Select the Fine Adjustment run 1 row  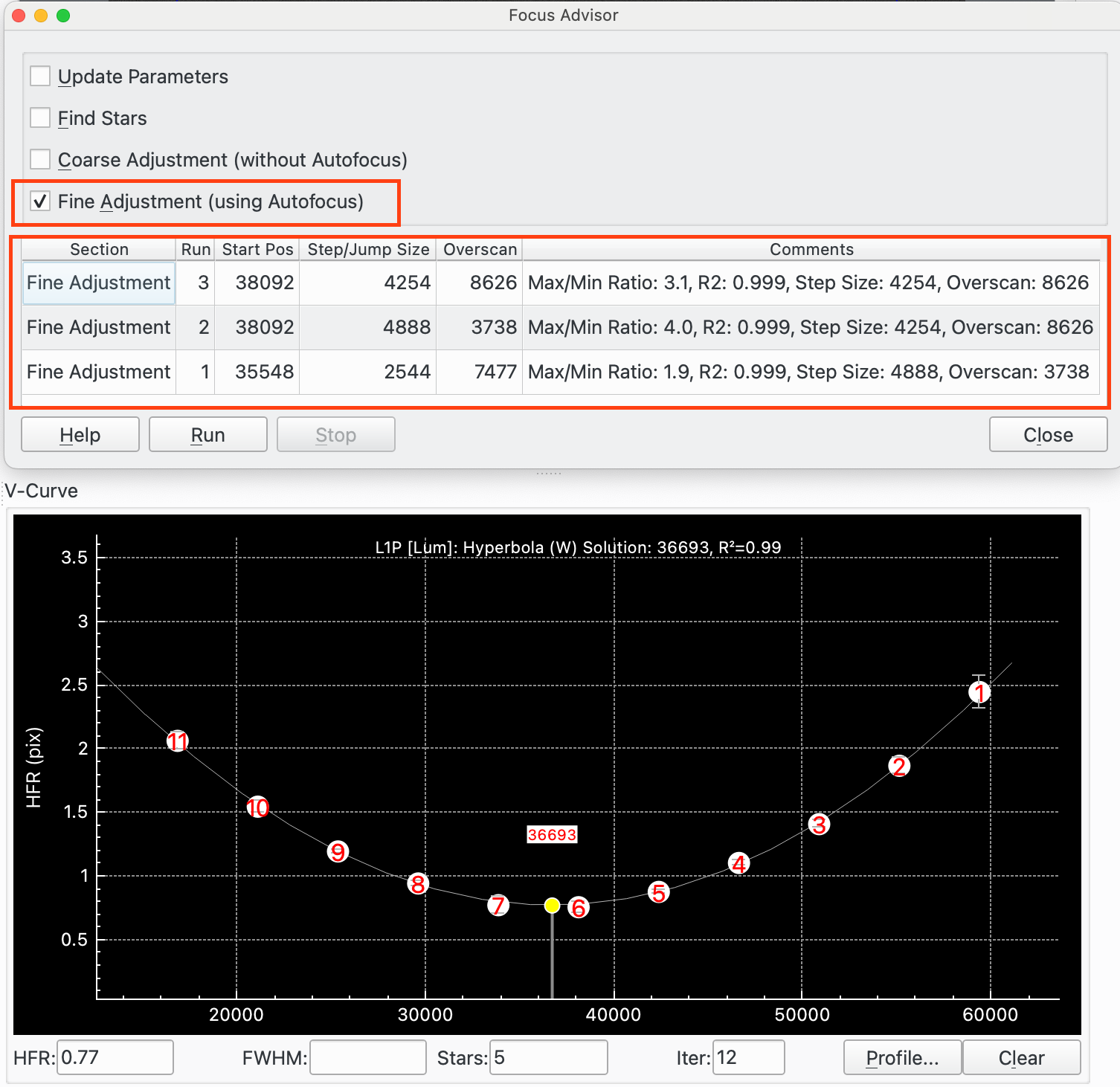[x=99, y=372]
